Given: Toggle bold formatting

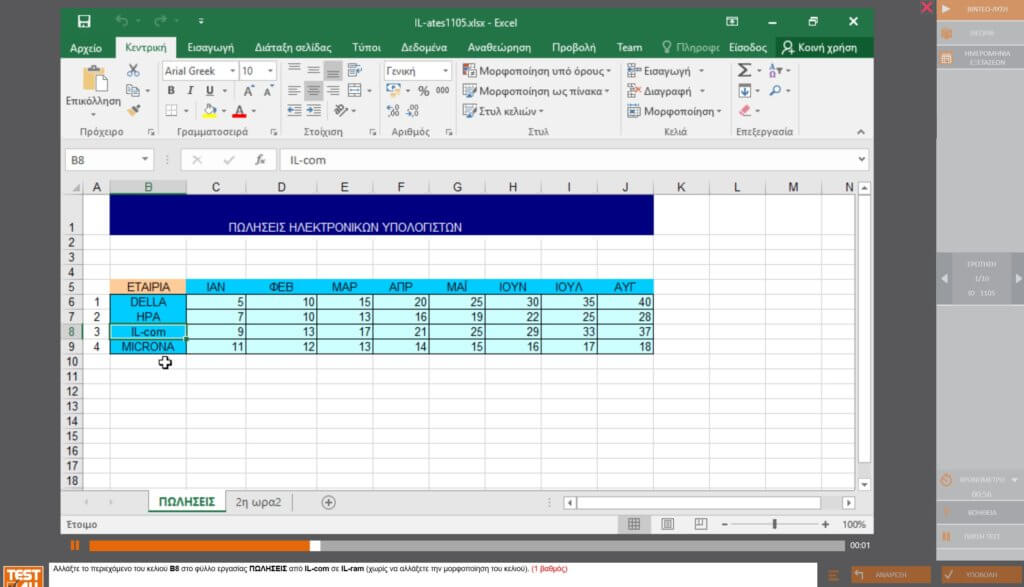Looking at the screenshot, I should (171, 91).
